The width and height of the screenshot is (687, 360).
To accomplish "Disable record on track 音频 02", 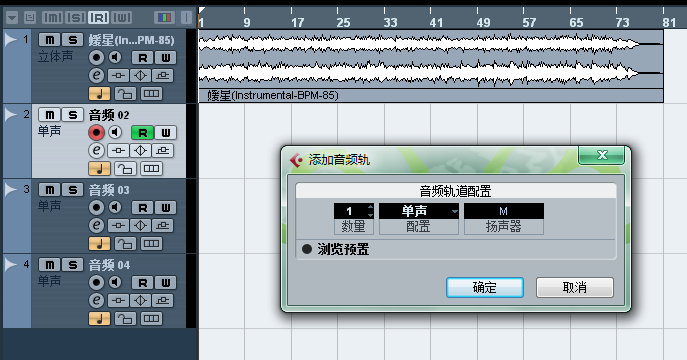I will pos(96,132).
